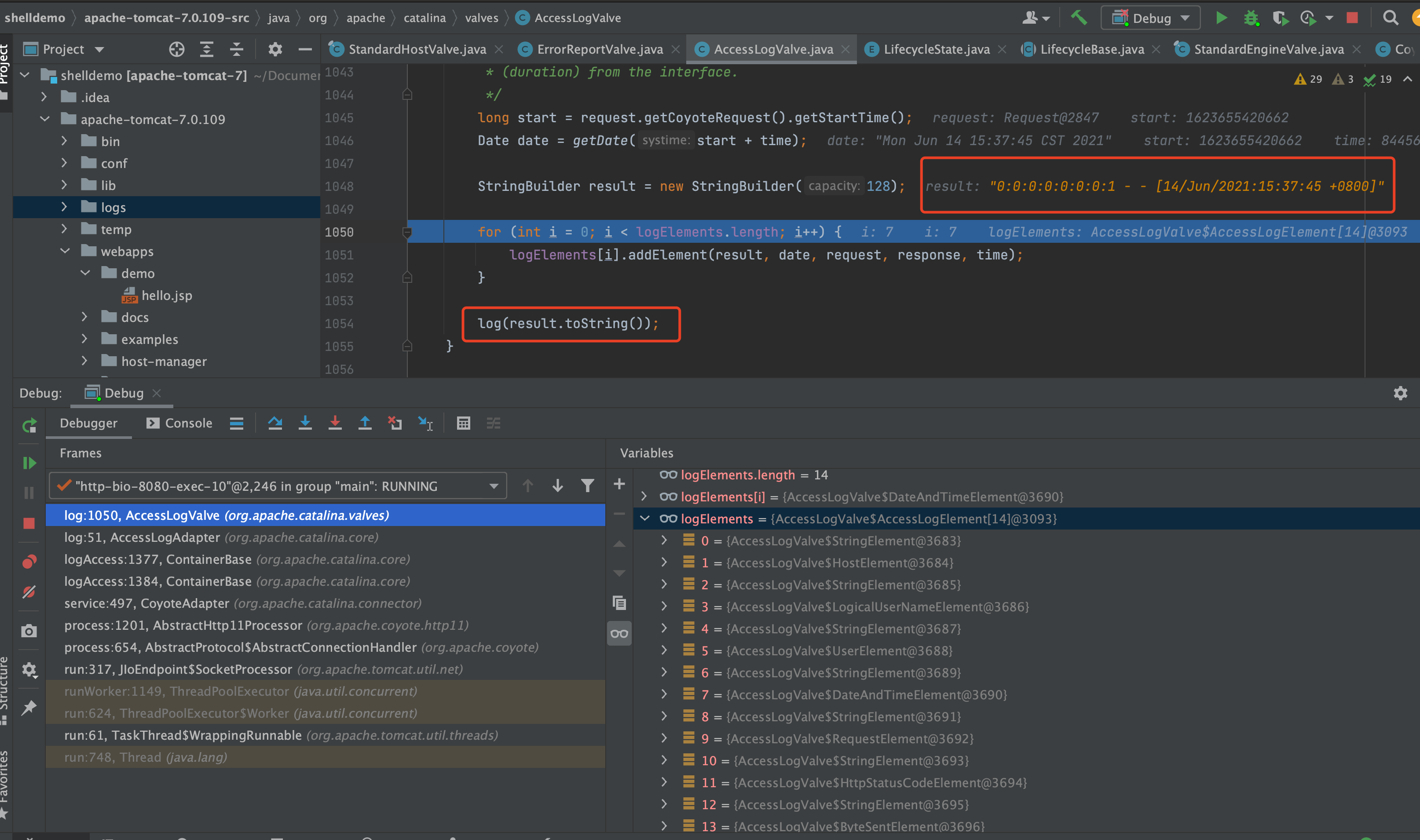Expand the logs folder
The width and height of the screenshot is (1420, 840).
point(64,207)
